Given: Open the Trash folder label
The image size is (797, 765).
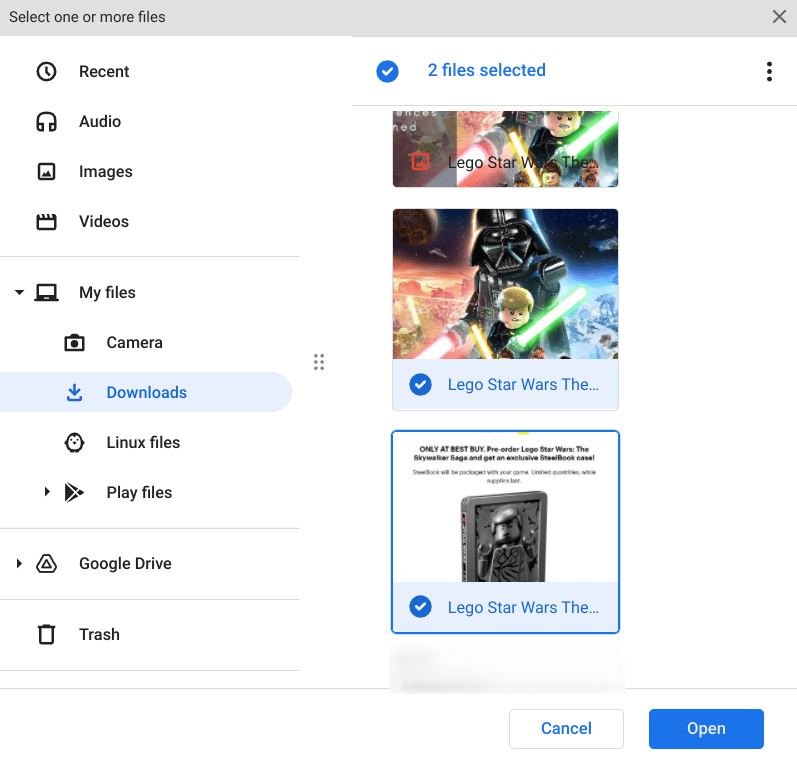Looking at the screenshot, I should point(99,634).
